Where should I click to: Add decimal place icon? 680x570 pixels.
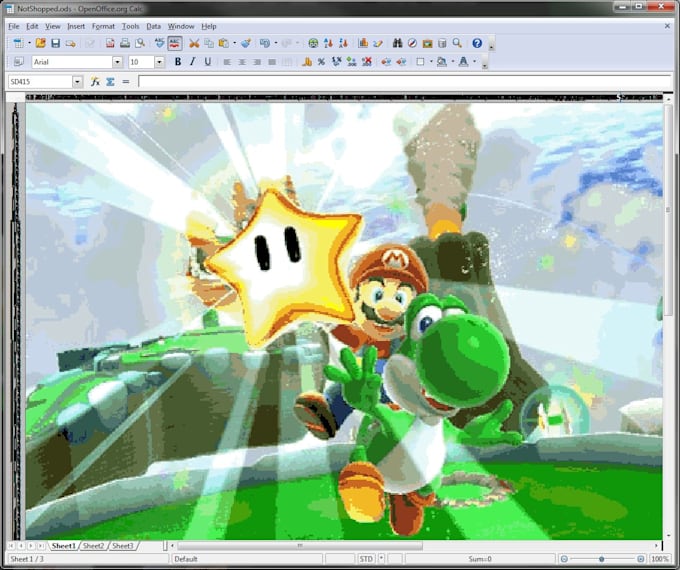point(351,62)
